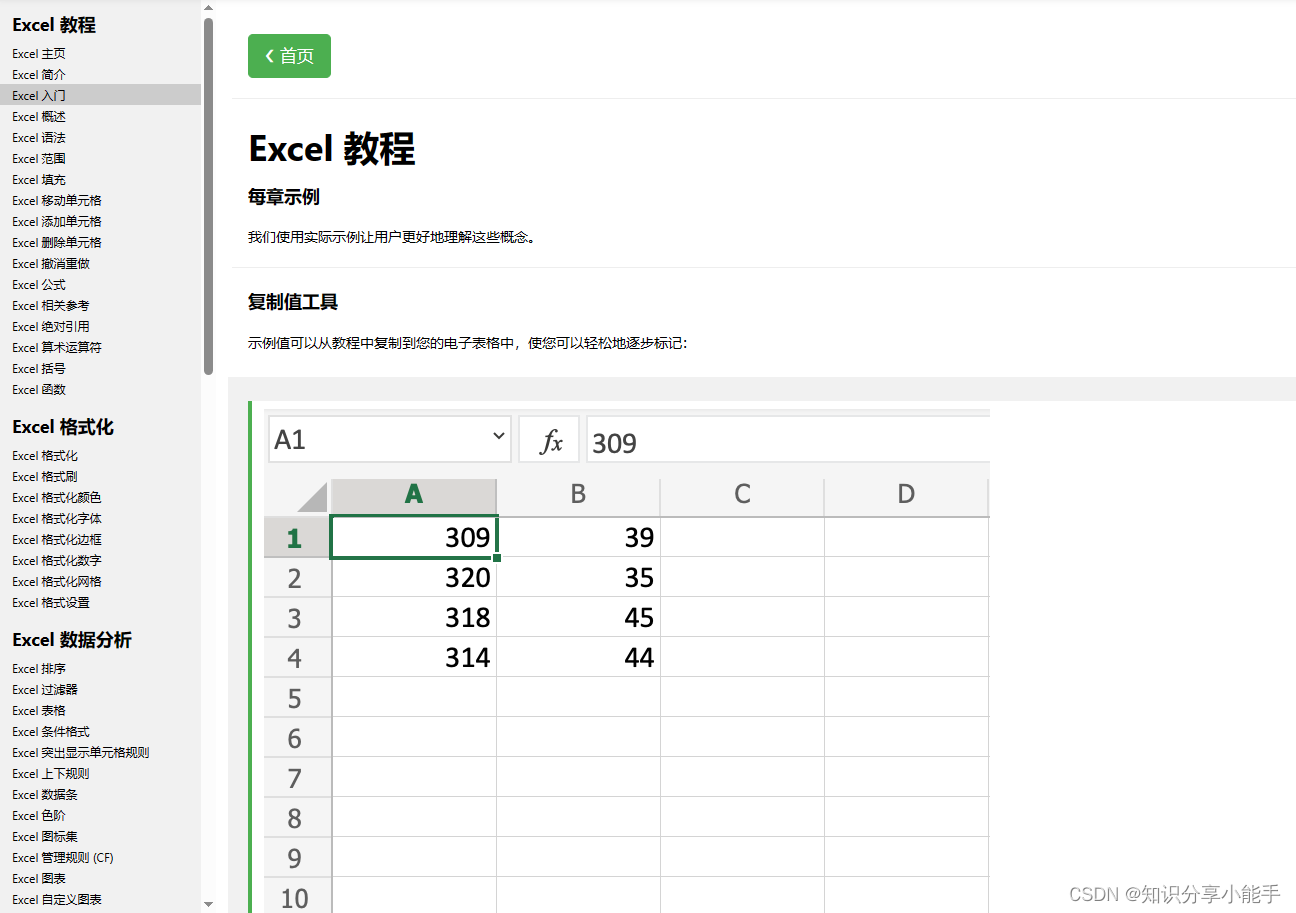Go to Excel 概述 page

(x=39, y=117)
